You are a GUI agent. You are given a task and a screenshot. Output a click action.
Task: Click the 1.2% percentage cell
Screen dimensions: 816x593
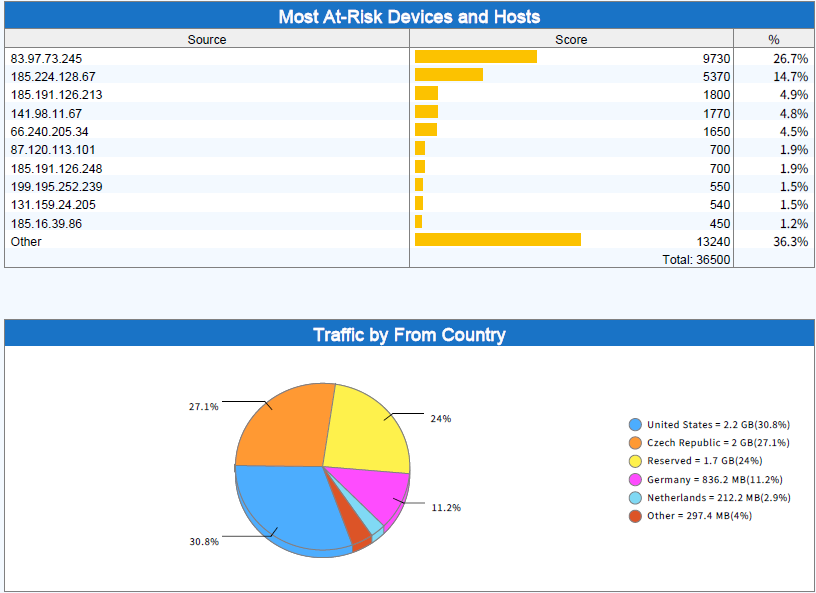794,223
